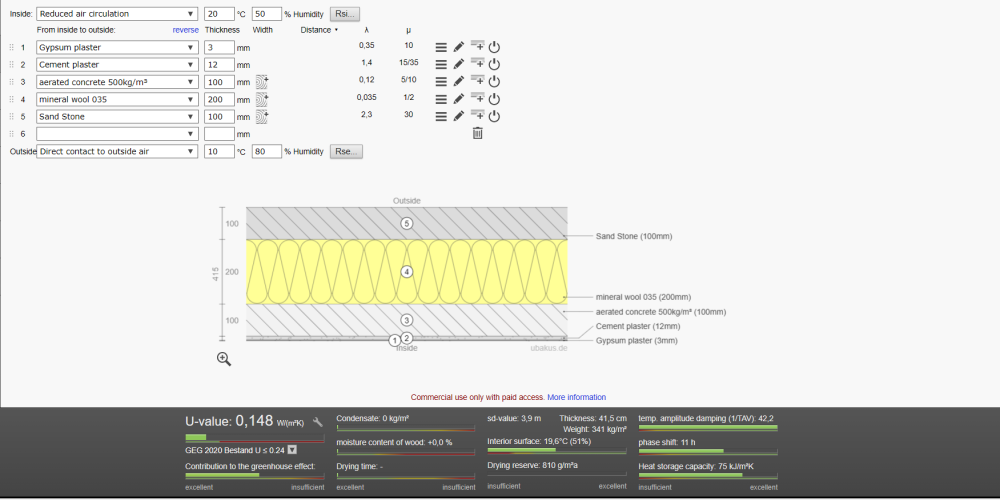Focus Cement plaster thickness field
1000x500 pixels.
click(x=219, y=64)
